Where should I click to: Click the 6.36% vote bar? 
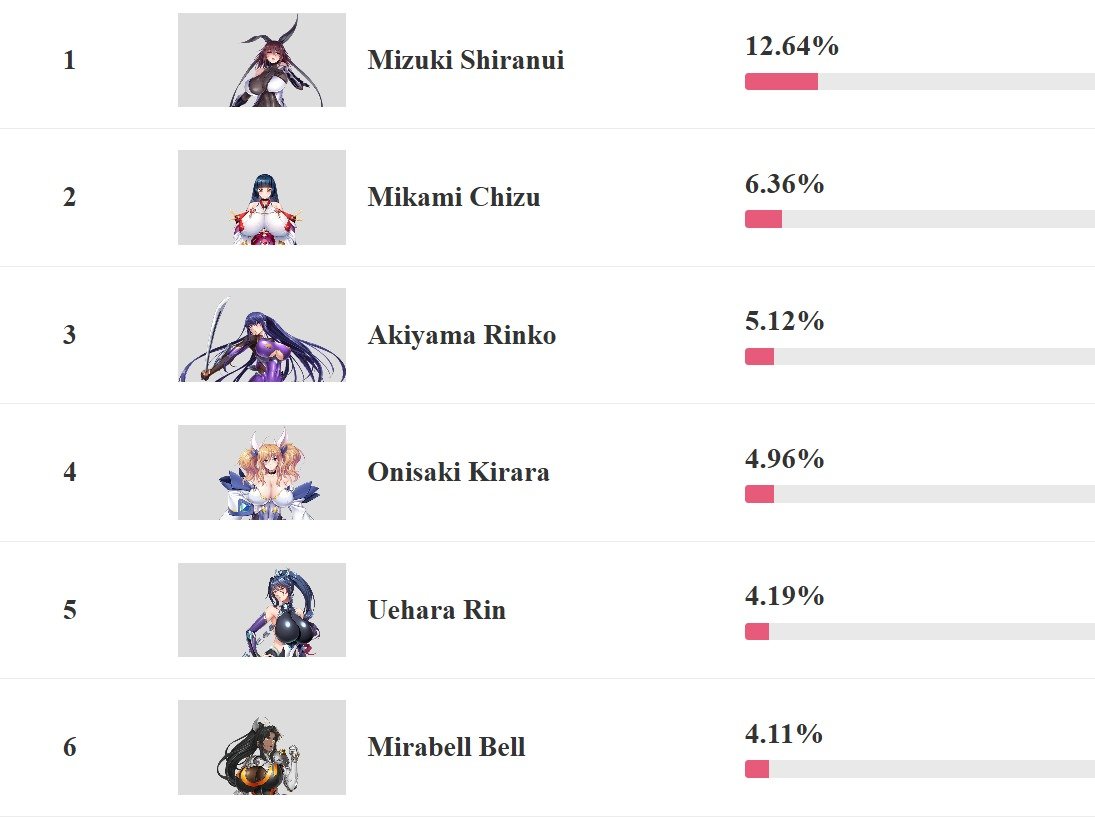(920, 219)
